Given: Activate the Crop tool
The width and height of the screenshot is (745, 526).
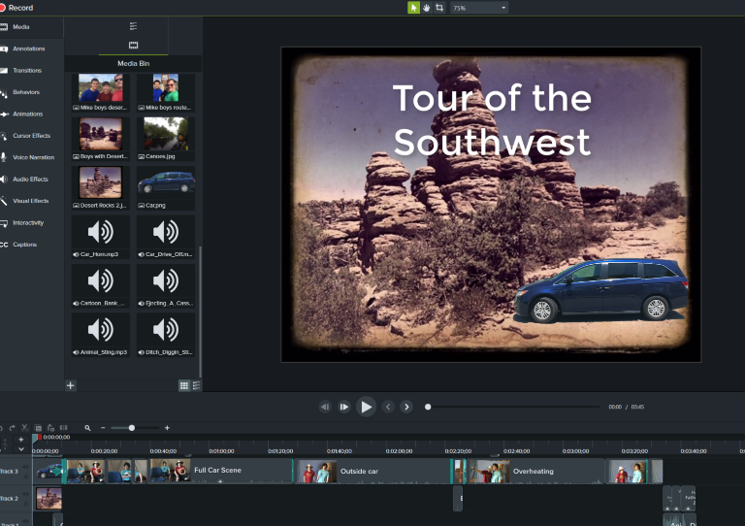Looking at the screenshot, I should pyautogui.click(x=440, y=8).
